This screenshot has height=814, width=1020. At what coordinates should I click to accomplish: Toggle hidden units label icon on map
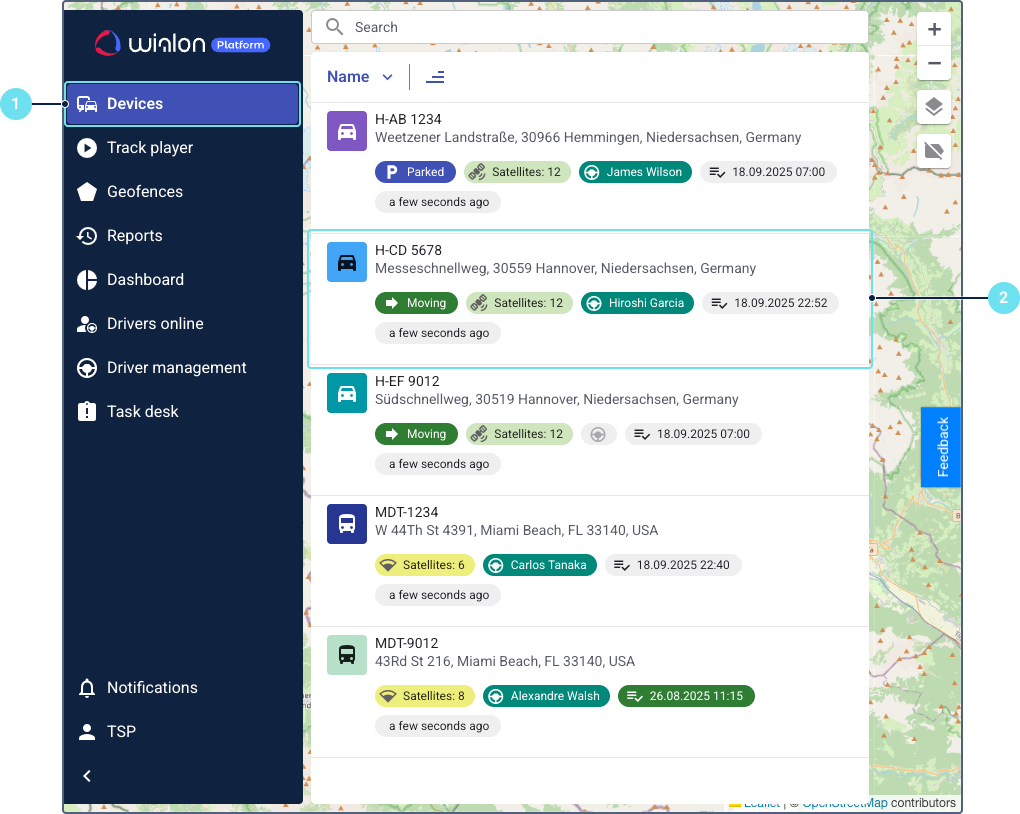coord(934,151)
